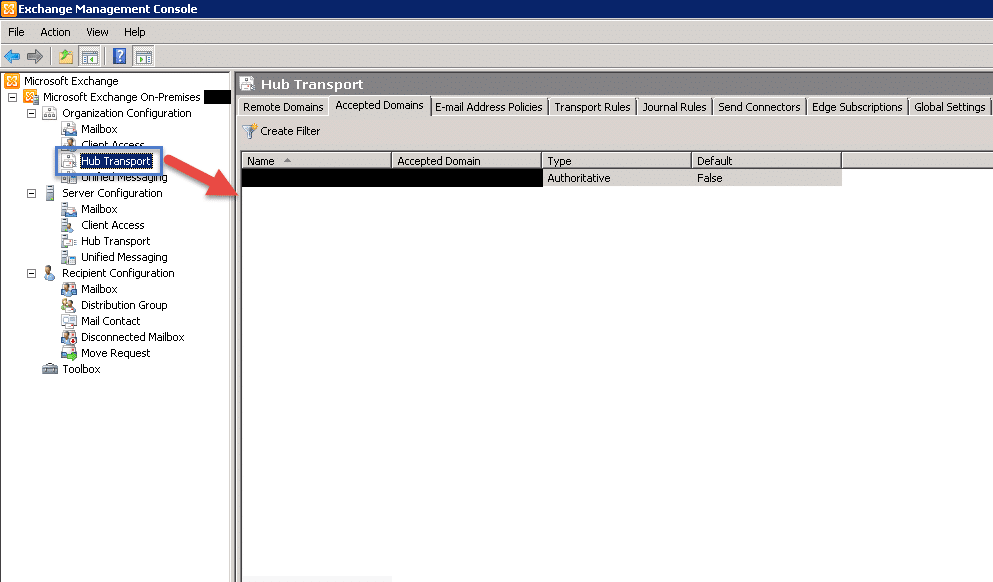Sort by the Type column header
The image size is (993, 582).
pos(617,161)
